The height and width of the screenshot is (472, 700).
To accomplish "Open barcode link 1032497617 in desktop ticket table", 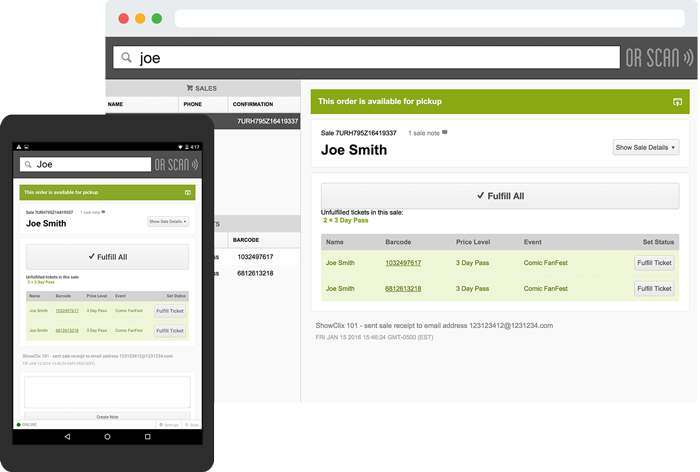I will tap(403, 263).
